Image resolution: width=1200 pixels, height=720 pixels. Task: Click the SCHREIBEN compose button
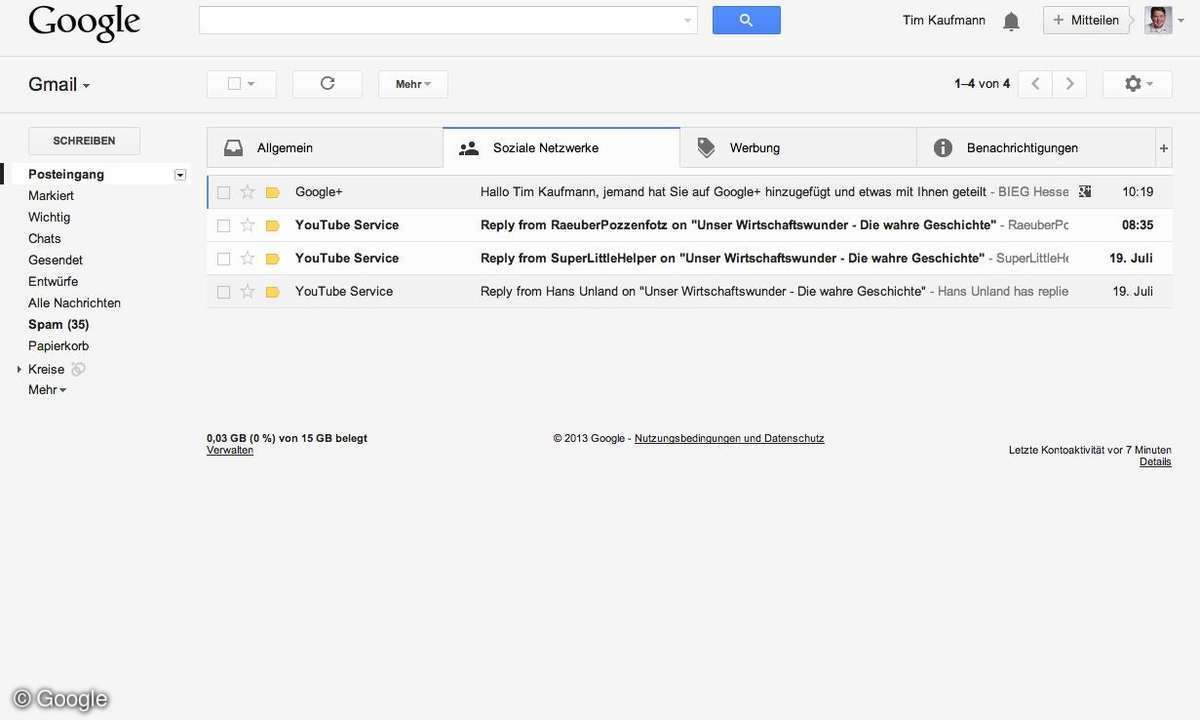84,141
